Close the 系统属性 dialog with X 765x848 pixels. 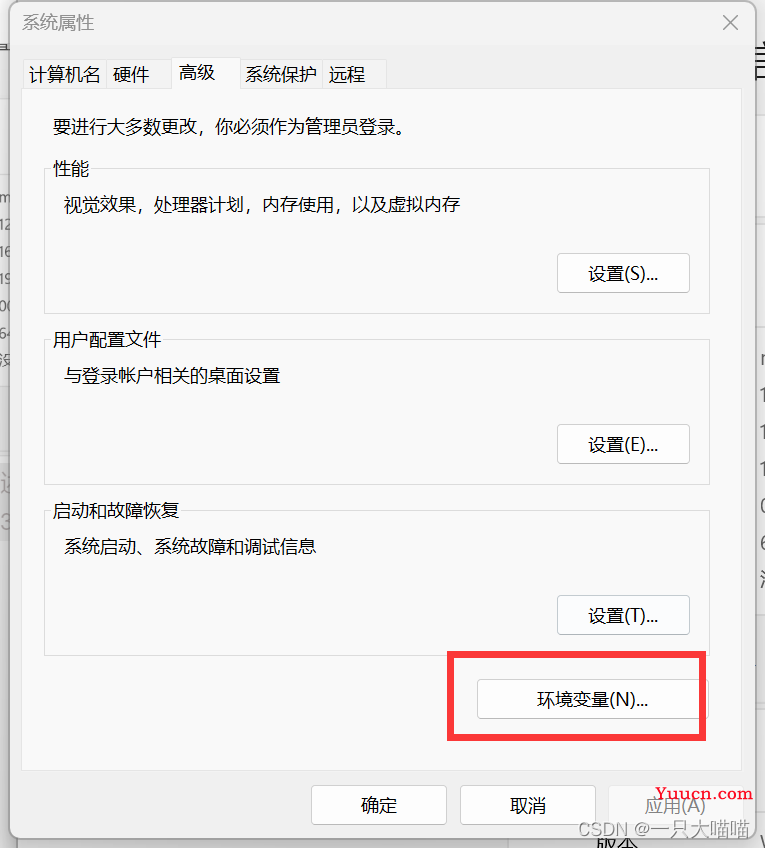(730, 23)
